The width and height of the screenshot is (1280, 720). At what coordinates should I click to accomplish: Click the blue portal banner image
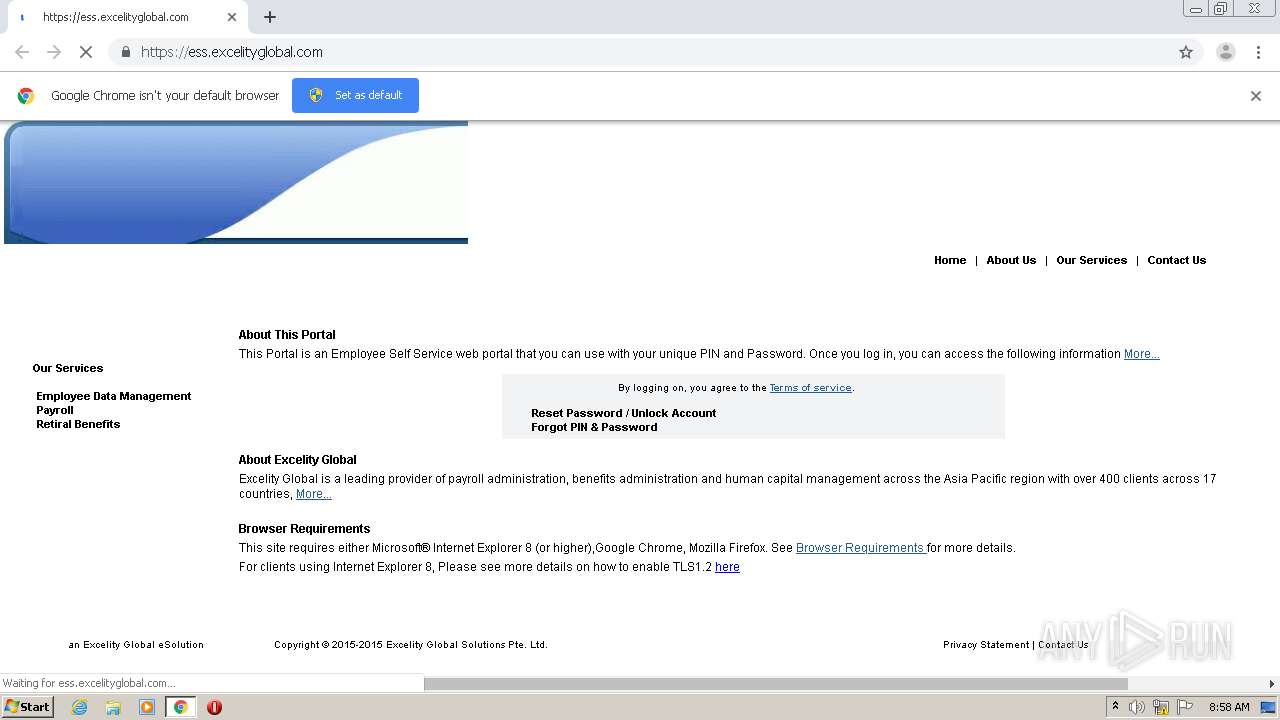click(236, 182)
